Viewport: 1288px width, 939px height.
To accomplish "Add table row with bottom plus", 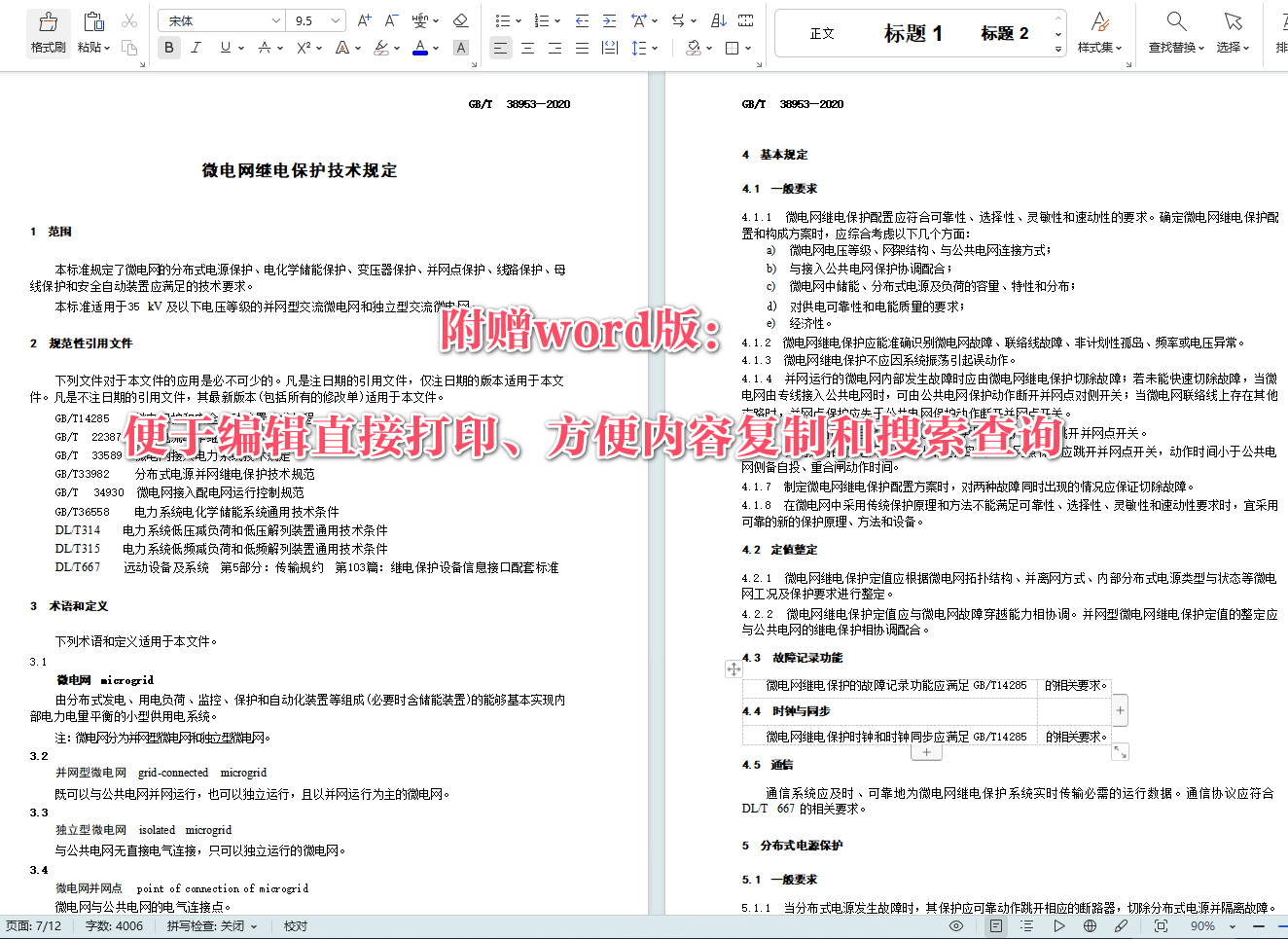I will [x=926, y=752].
